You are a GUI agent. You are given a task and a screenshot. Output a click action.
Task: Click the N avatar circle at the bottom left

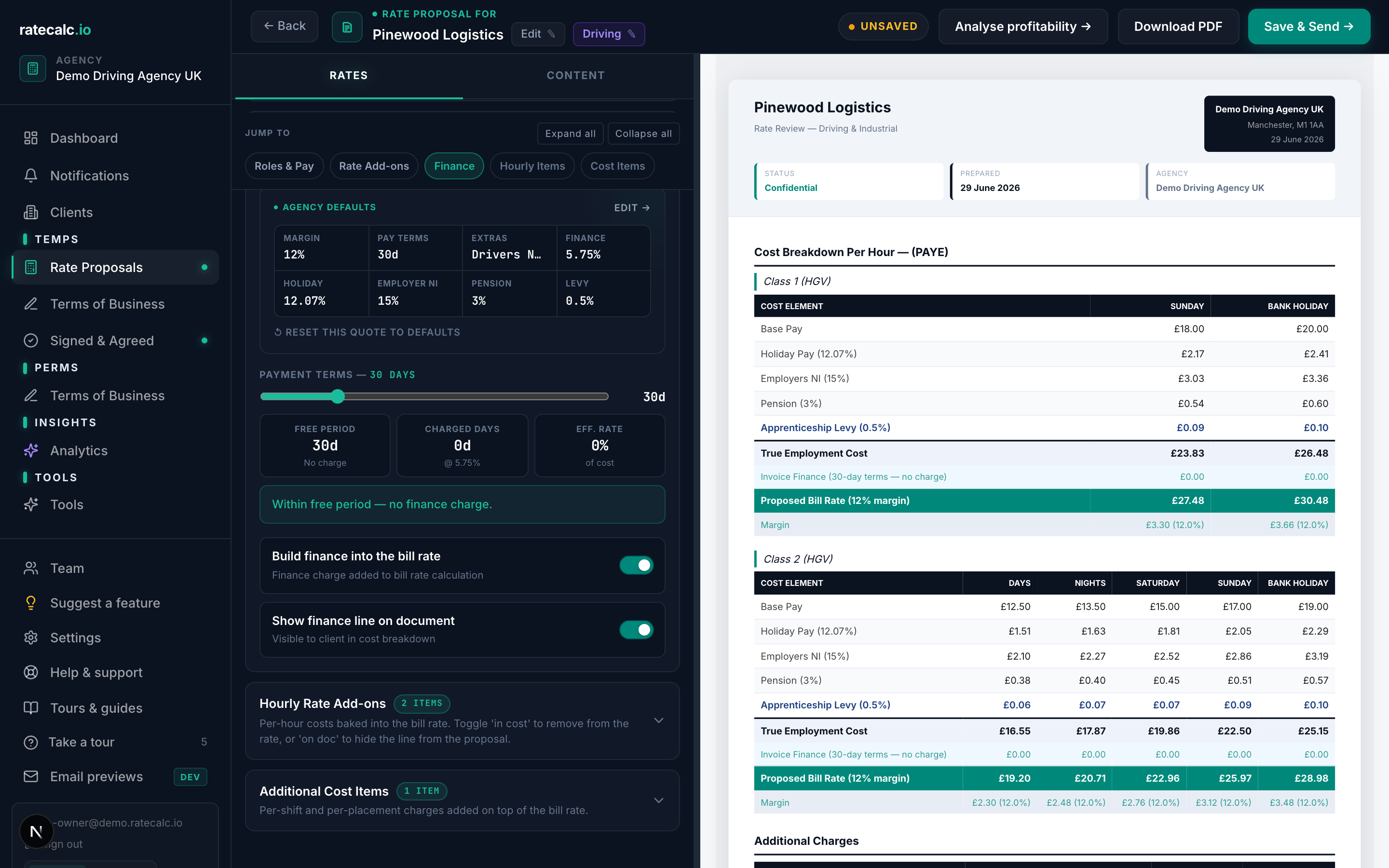point(36,831)
